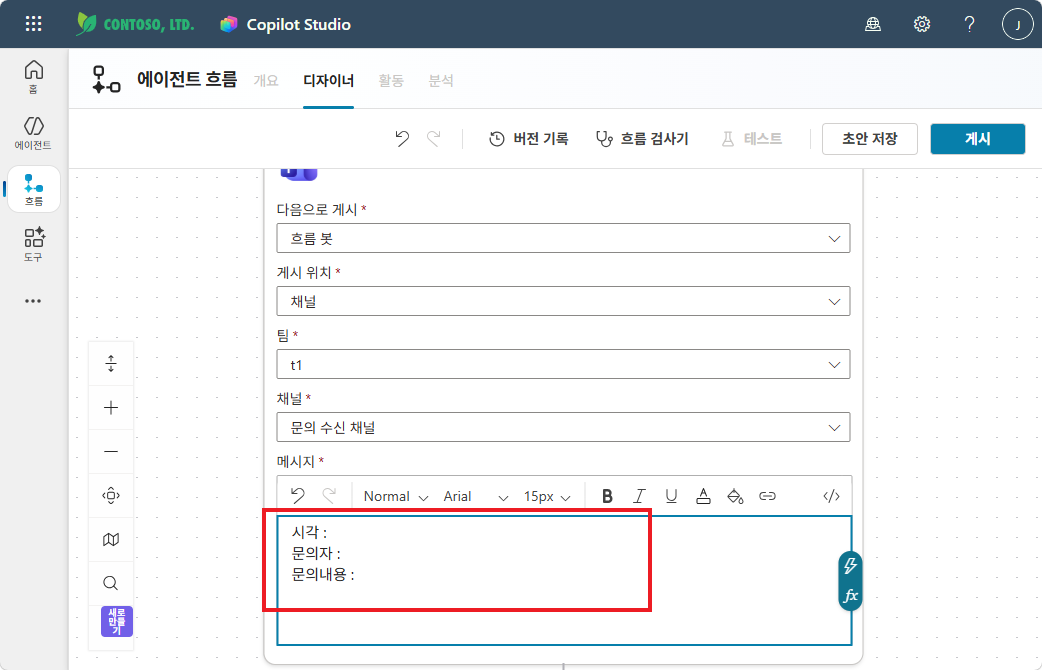This screenshot has width=1042, height=670.
Task: Undo in the message editor toolbar
Action: (x=298, y=495)
